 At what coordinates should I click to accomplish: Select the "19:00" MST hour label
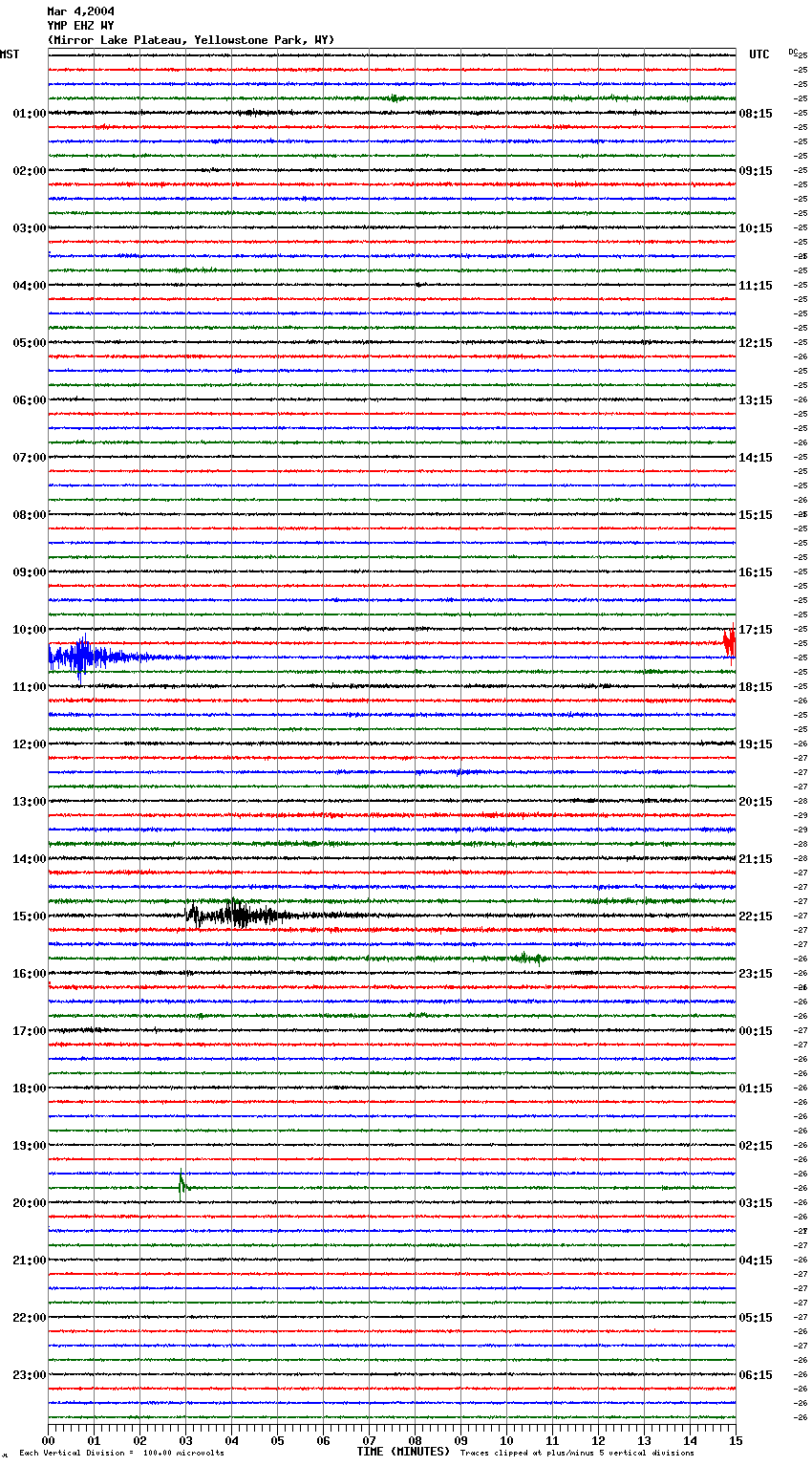click(x=30, y=1146)
